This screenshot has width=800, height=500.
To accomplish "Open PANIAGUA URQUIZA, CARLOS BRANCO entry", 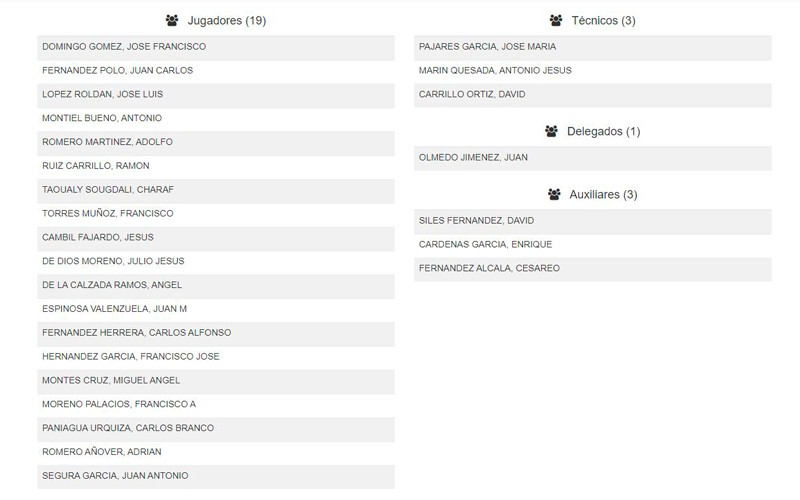I will (x=216, y=429).
